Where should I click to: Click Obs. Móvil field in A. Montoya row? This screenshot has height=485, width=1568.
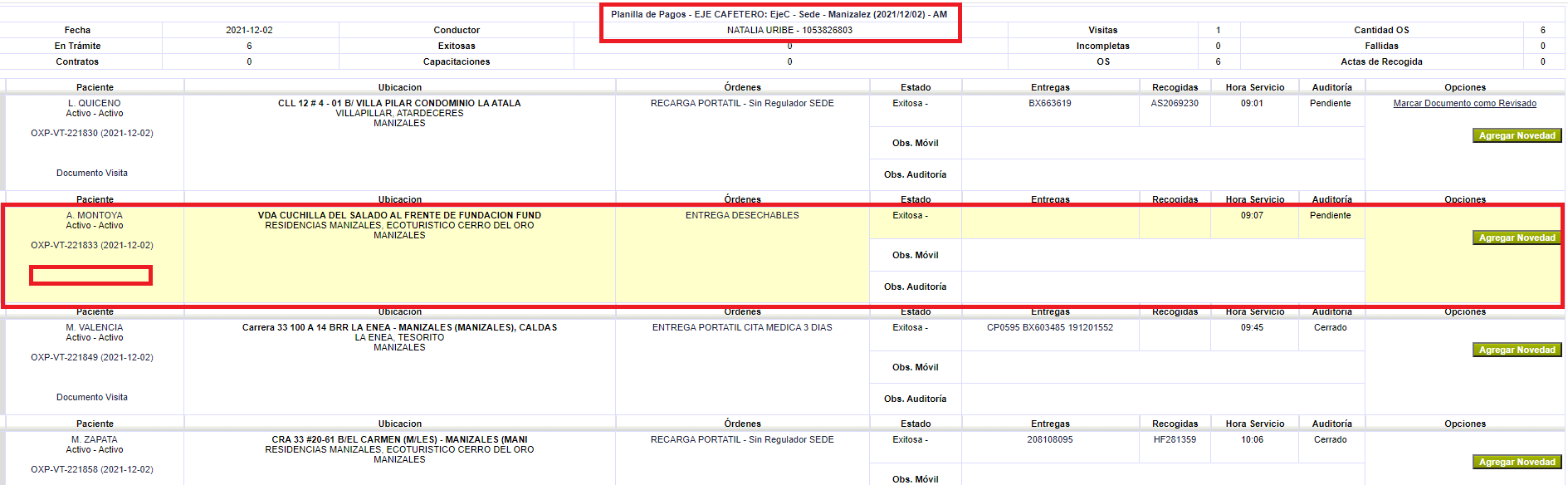click(1163, 255)
